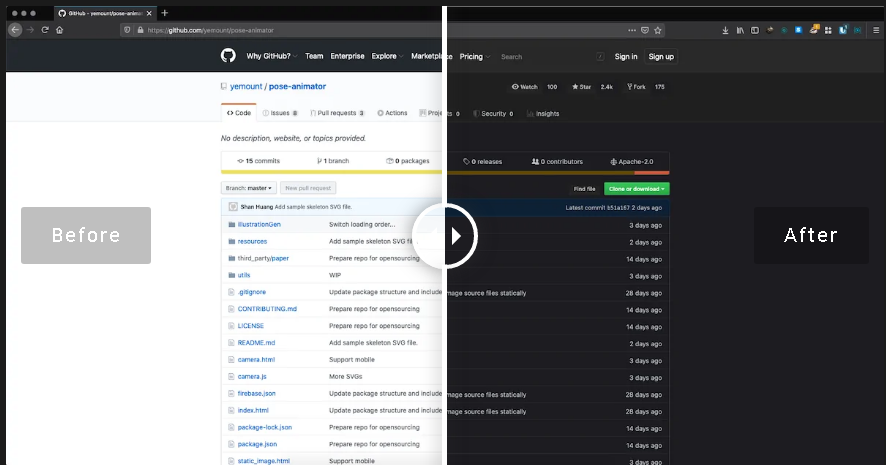The width and height of the screenshot is (886, 465).
Task: Click the Watch button
Action: click(x=524, y=87)
